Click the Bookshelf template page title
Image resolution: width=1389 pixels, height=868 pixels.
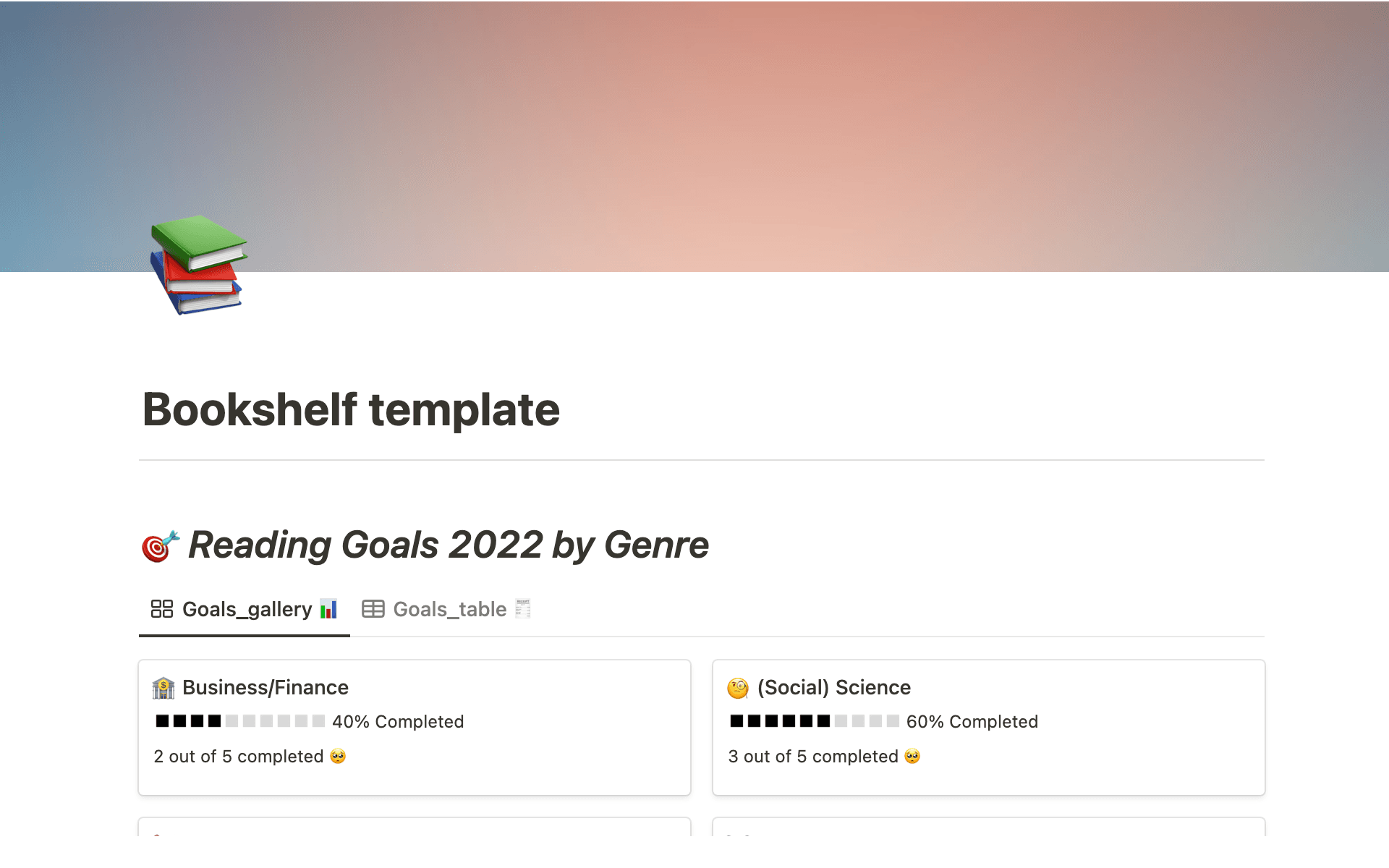352,409
